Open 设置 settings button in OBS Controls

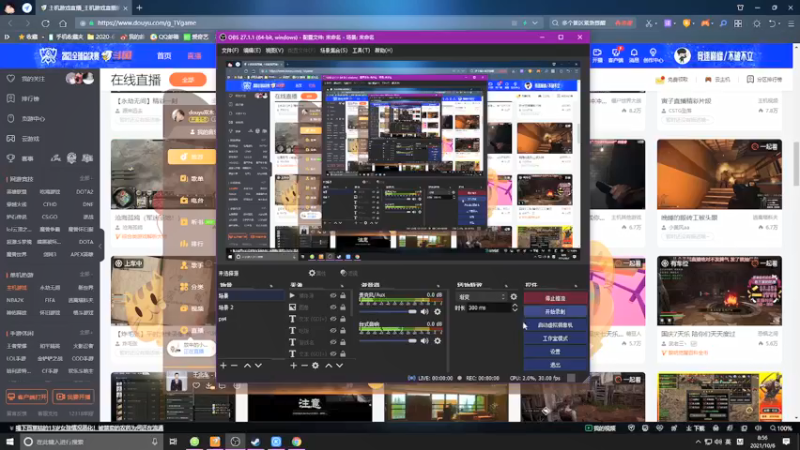(555, 351)
